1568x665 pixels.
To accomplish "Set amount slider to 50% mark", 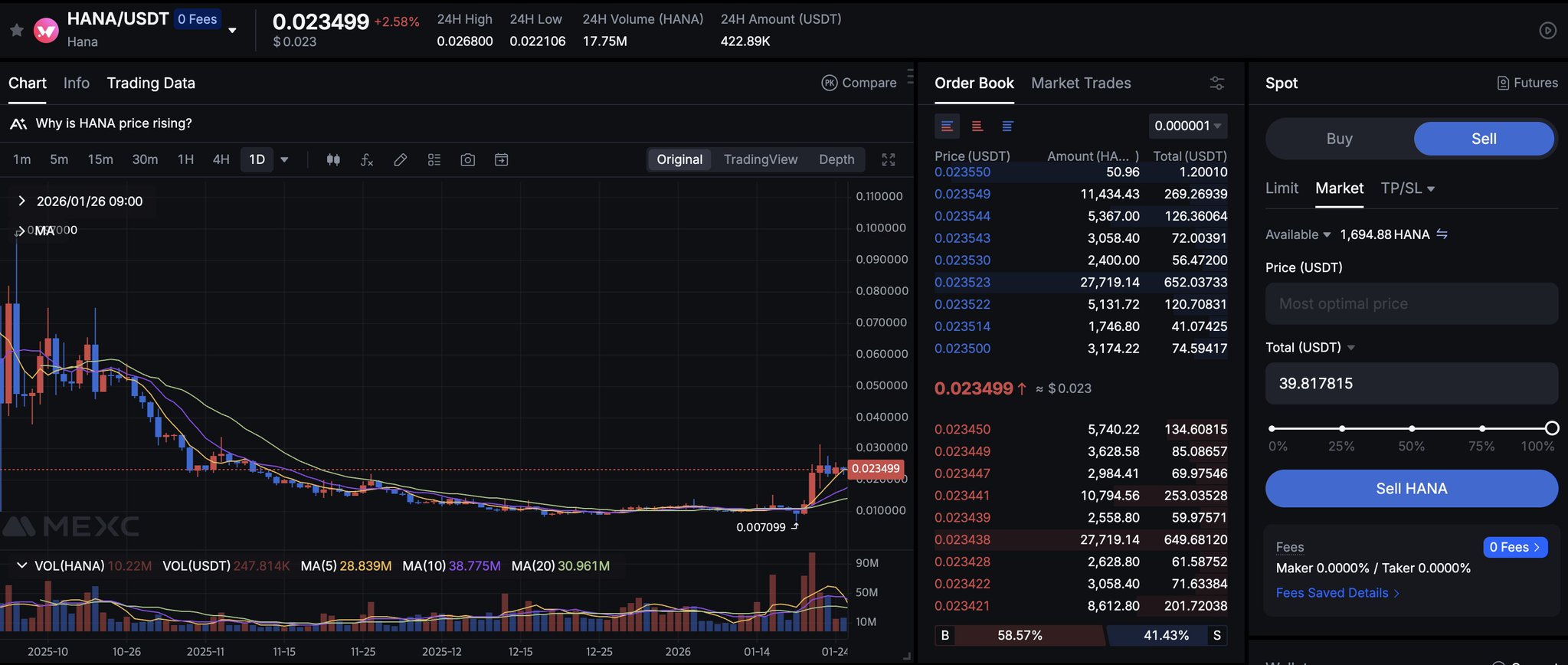I will [1412, 428].
